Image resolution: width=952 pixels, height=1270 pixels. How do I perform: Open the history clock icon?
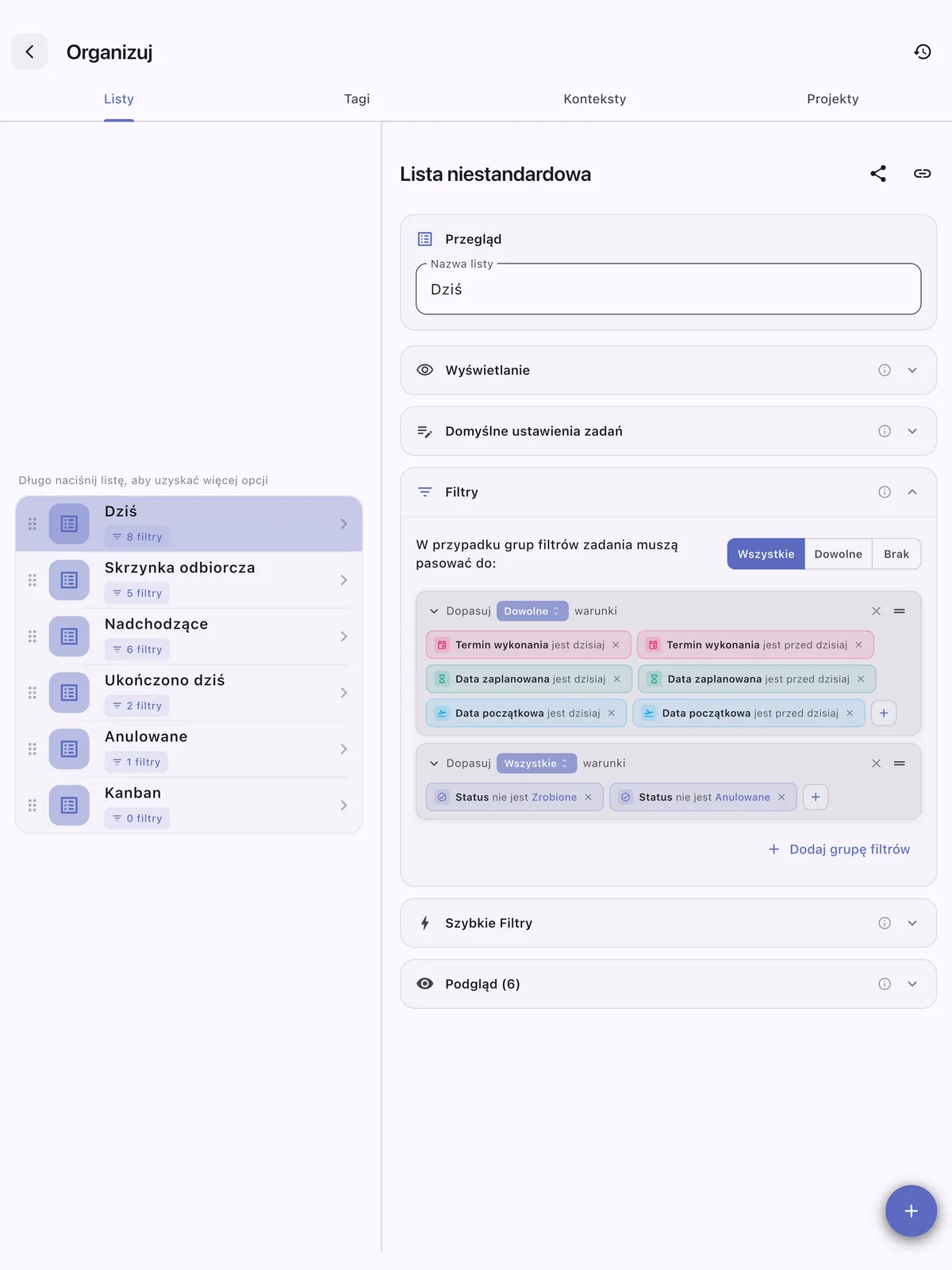tap(922, 52)
